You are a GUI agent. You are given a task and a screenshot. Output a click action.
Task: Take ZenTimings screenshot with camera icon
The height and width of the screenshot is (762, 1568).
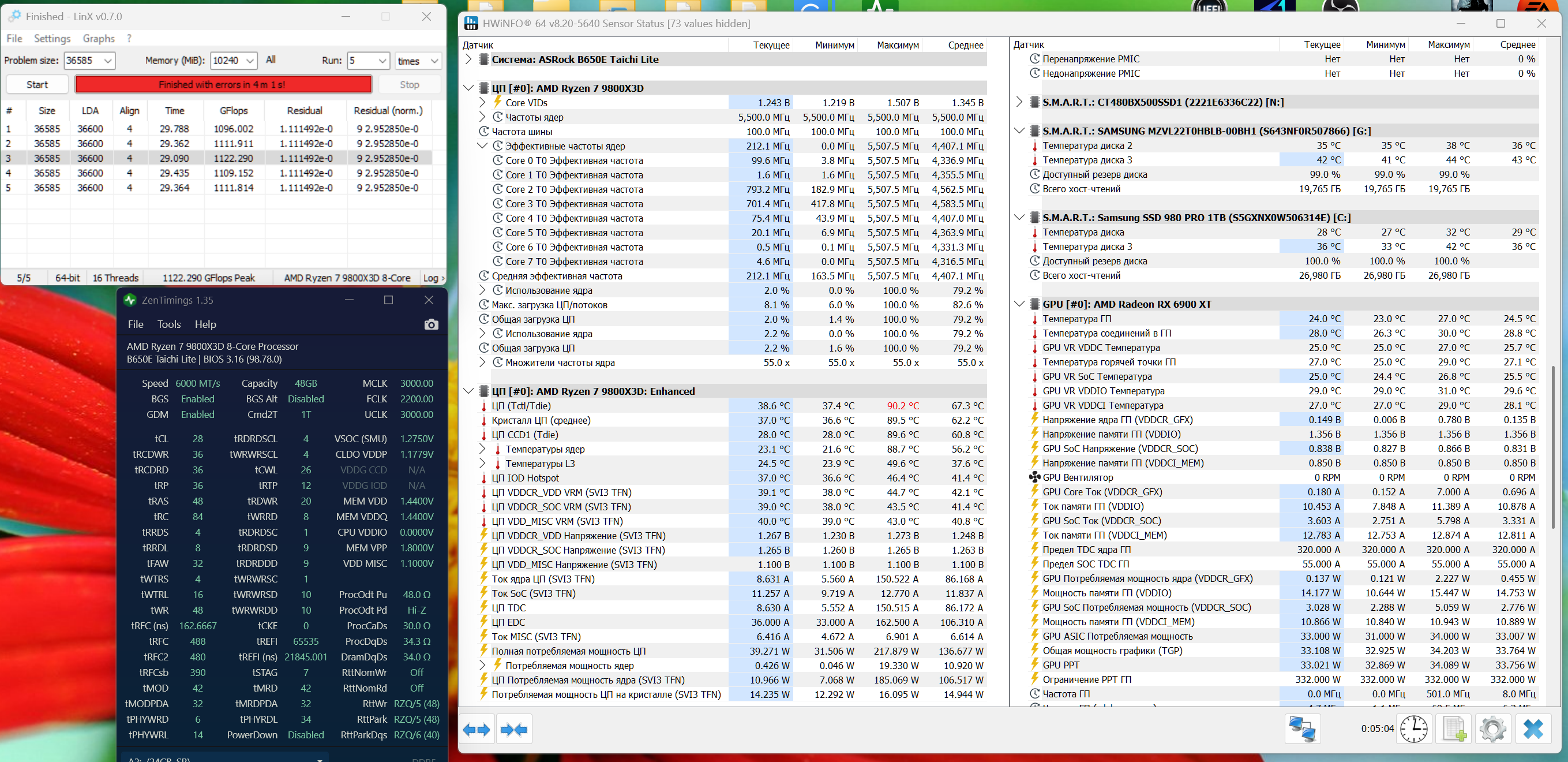(x=431, y=324)
